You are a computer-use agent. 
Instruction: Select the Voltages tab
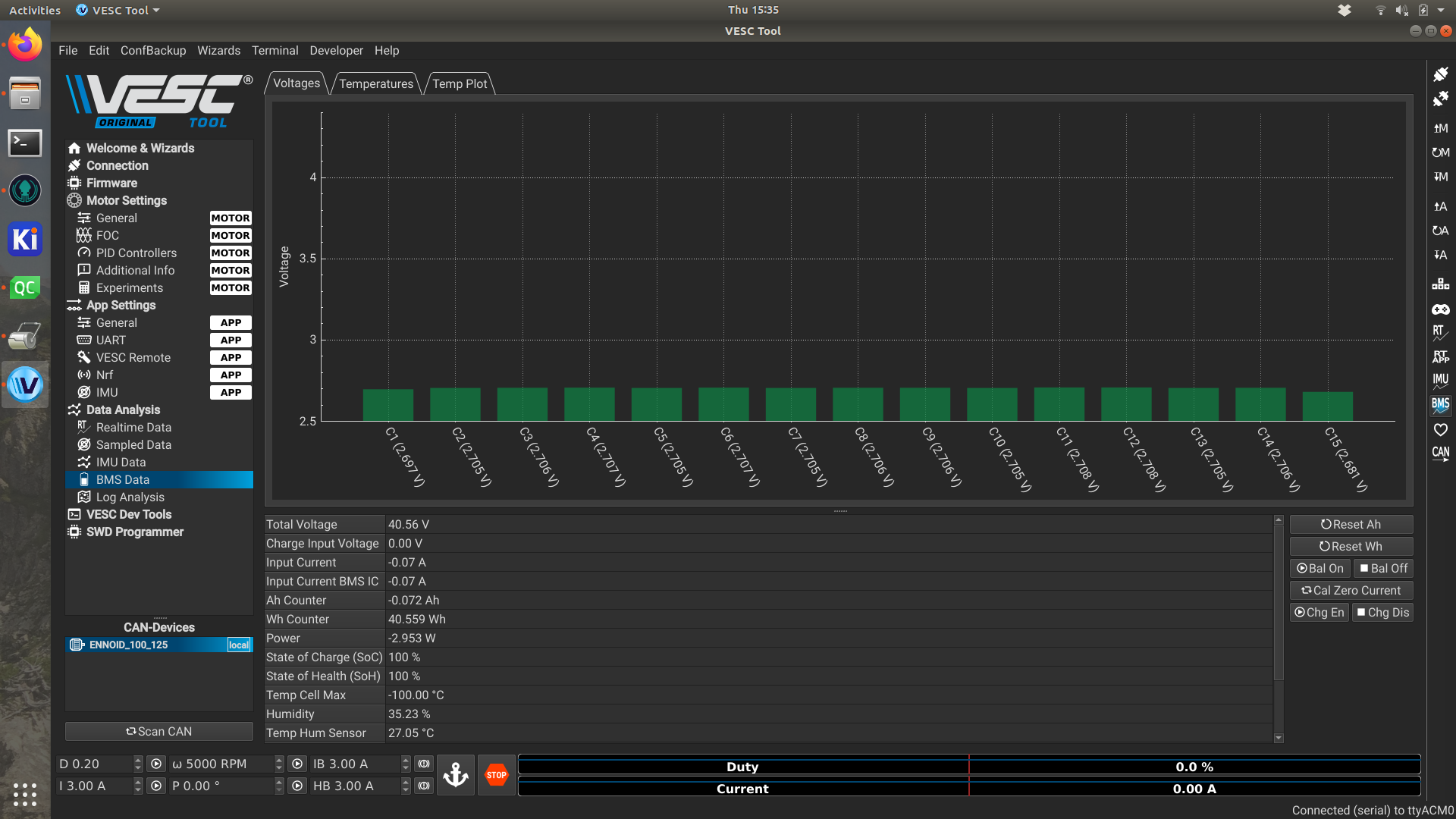(297, 83)
